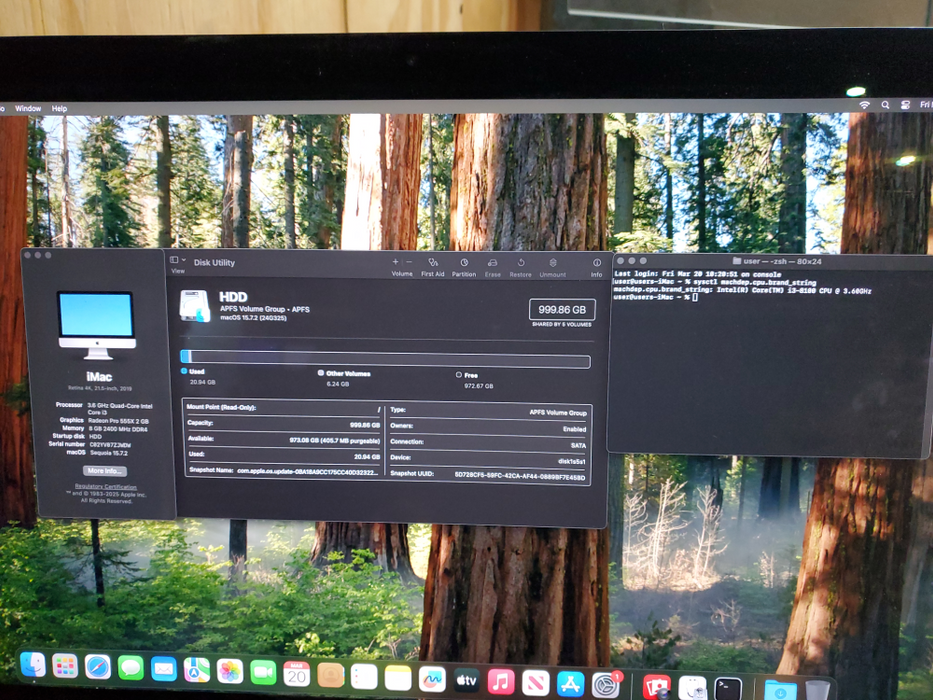Click macOS Sequoia 15.7.2 version text
Screen dimensions: 933x700
click(108, 453)
